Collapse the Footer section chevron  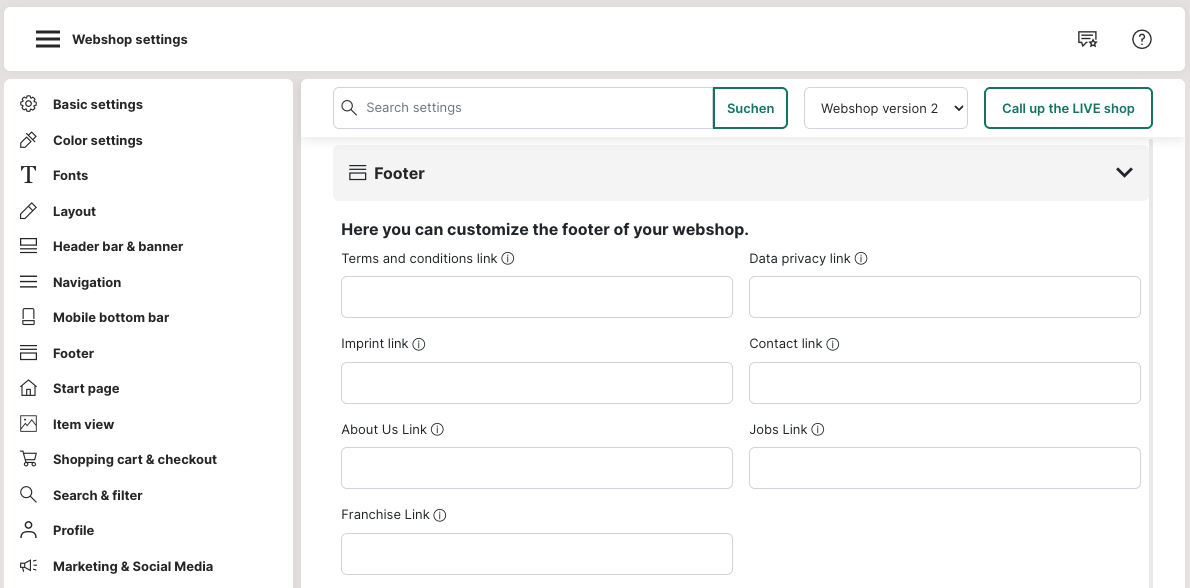(1124, 173)
